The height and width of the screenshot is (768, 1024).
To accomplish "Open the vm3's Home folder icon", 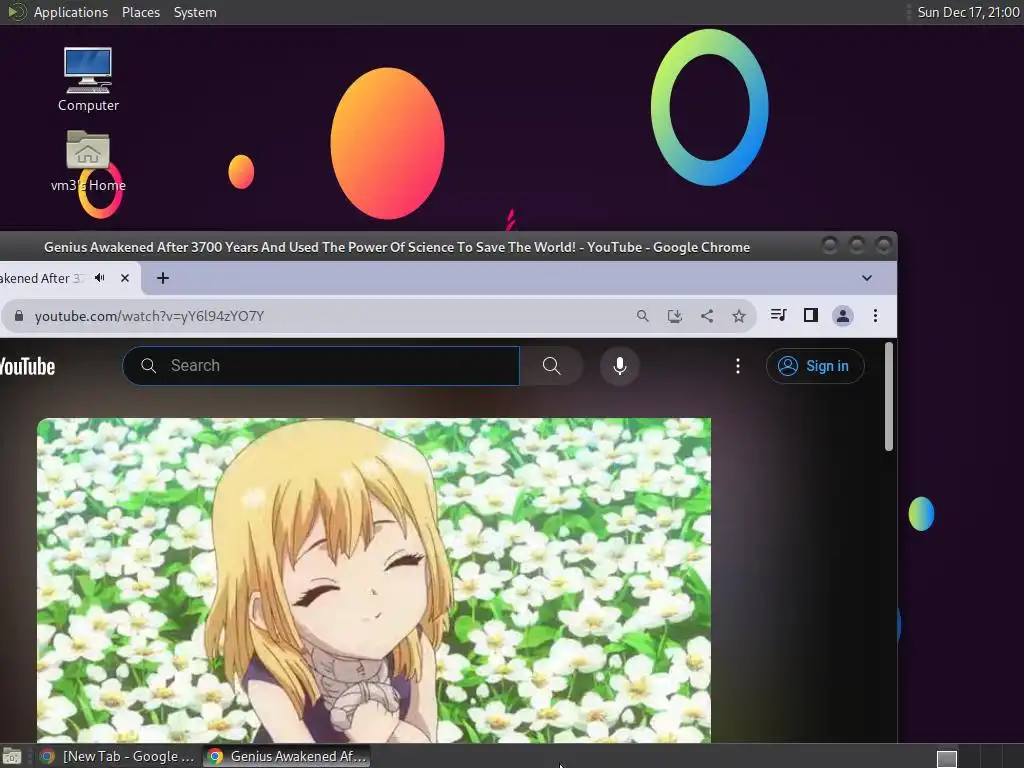I will point(88,160).
